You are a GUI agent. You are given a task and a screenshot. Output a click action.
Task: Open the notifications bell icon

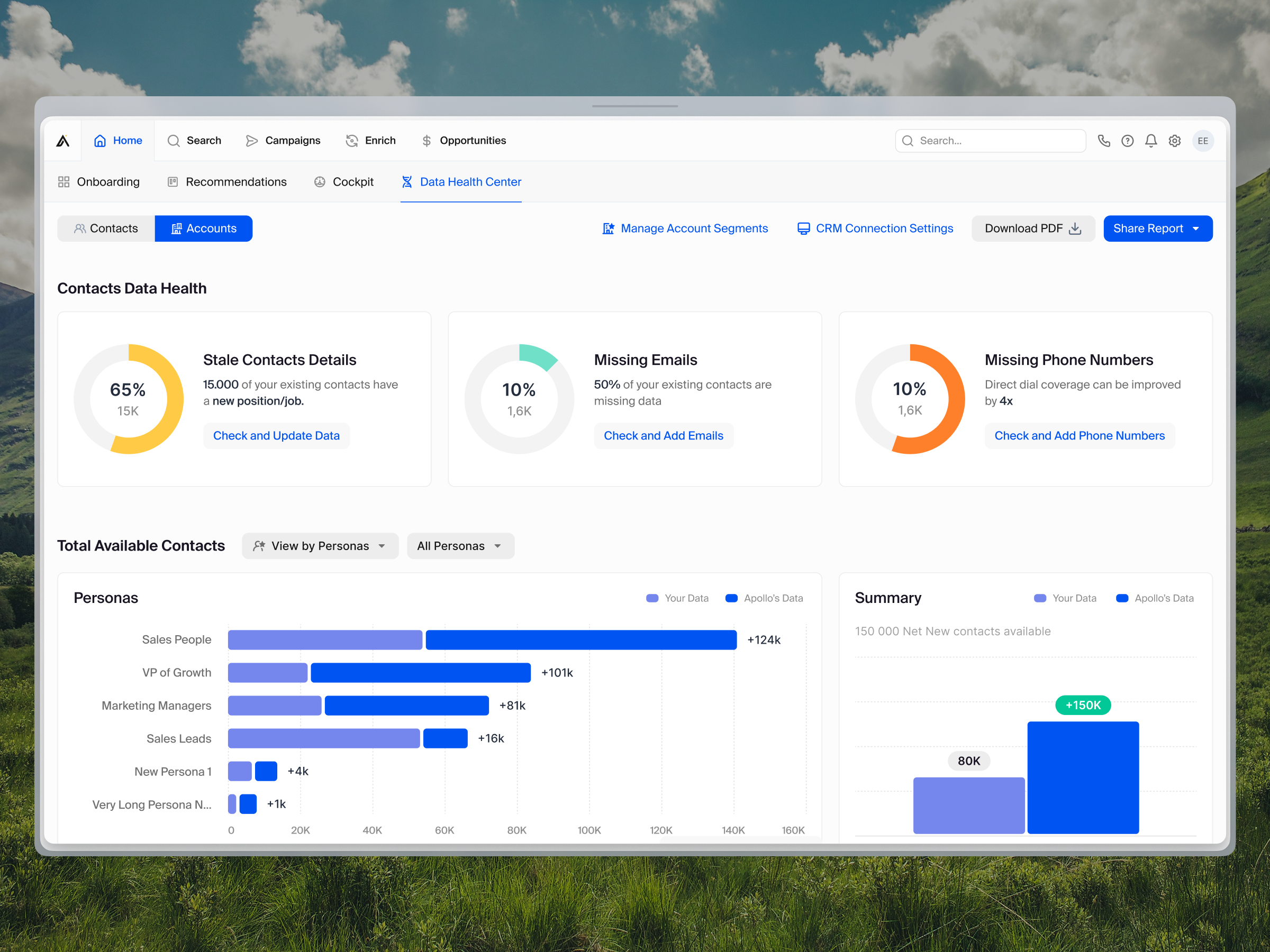point(1150,141)
